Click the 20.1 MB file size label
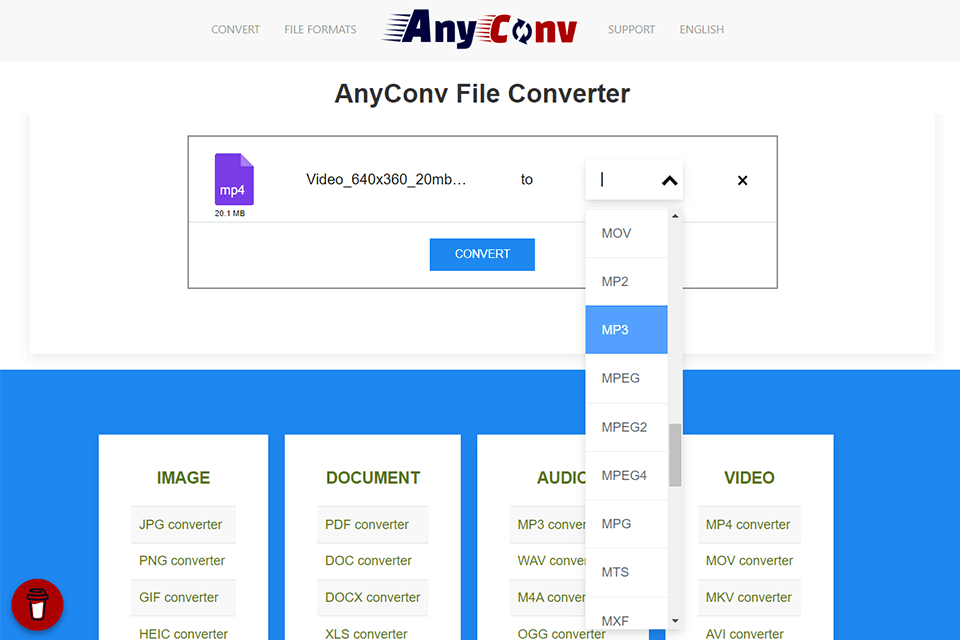 230,213
